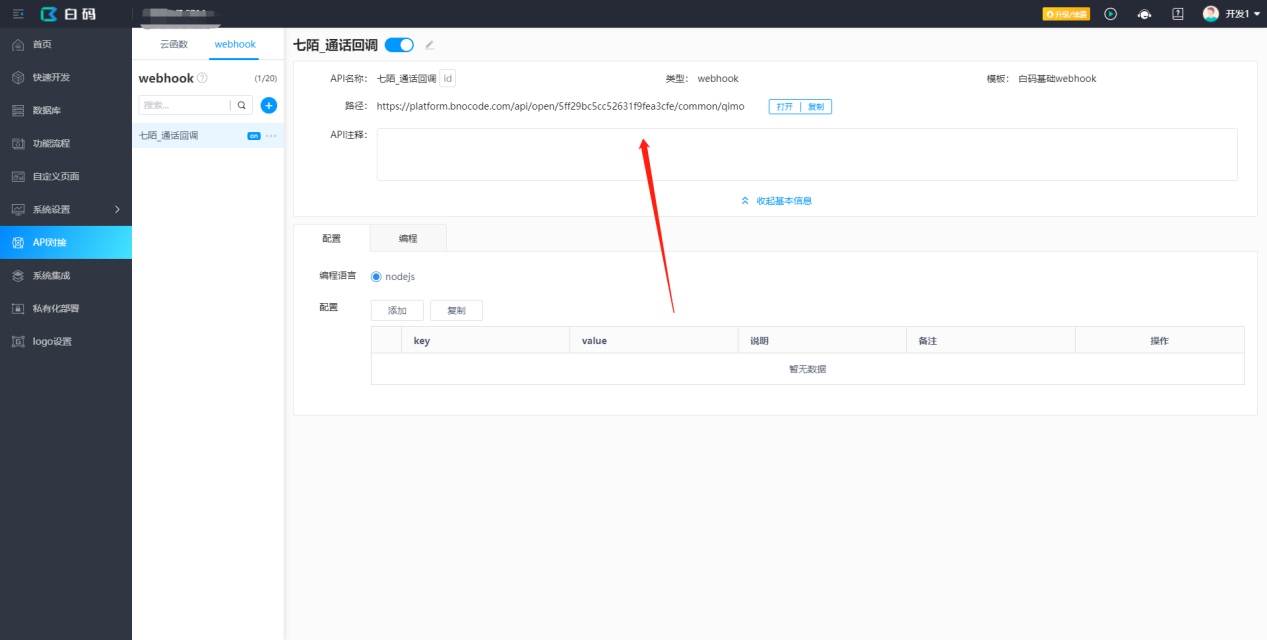Click the id tag beside API名称
Screen dimensions: 1267x640
[448, 78]
